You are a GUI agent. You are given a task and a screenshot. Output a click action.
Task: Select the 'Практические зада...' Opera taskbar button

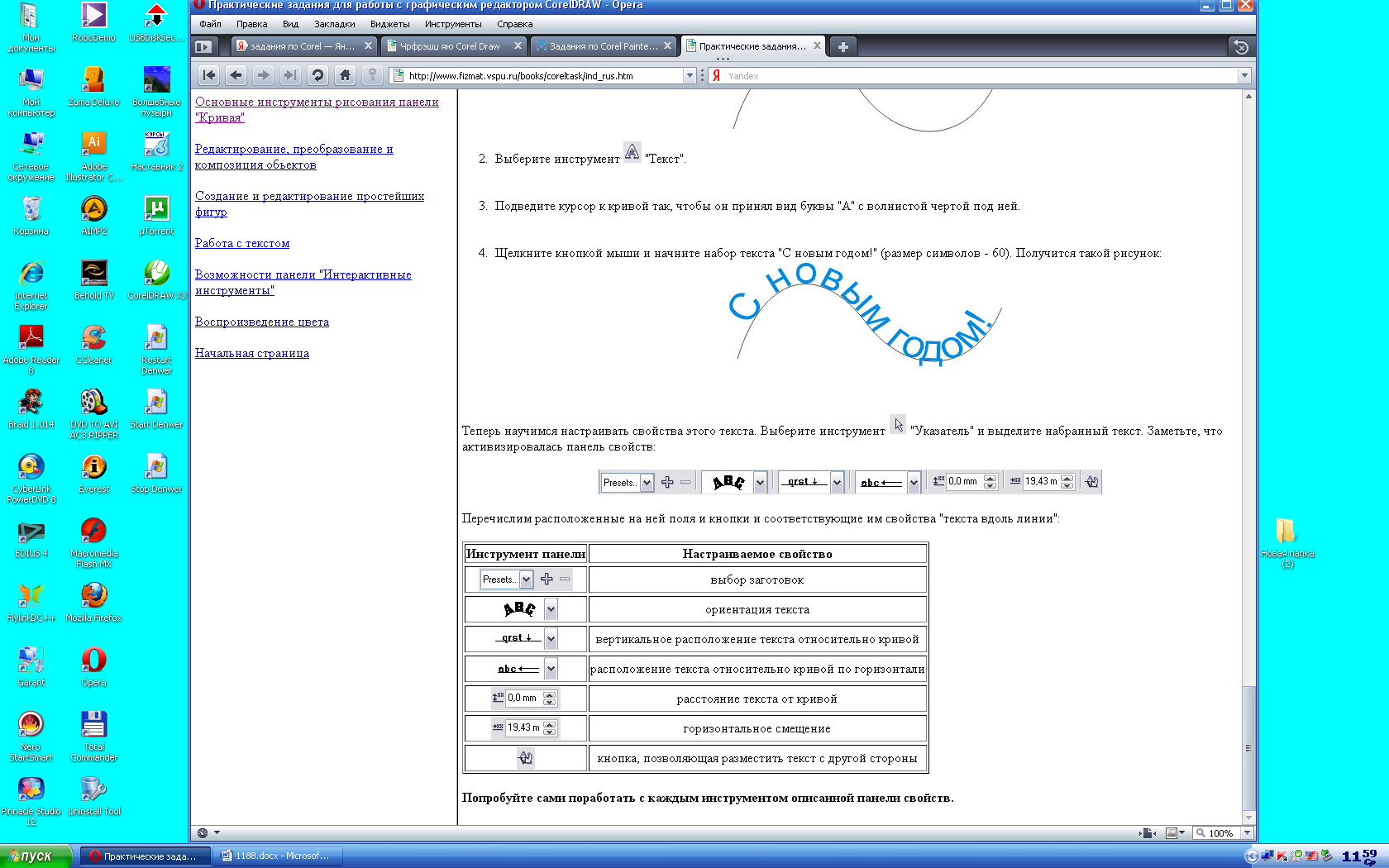pos(145,856)
